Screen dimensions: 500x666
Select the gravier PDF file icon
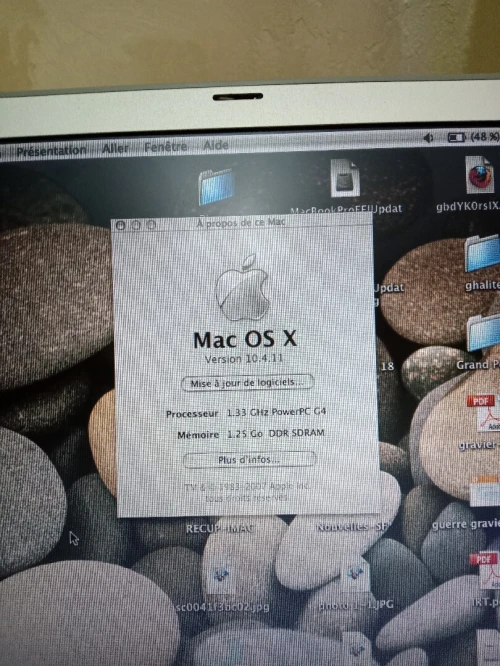click(483, 413)
